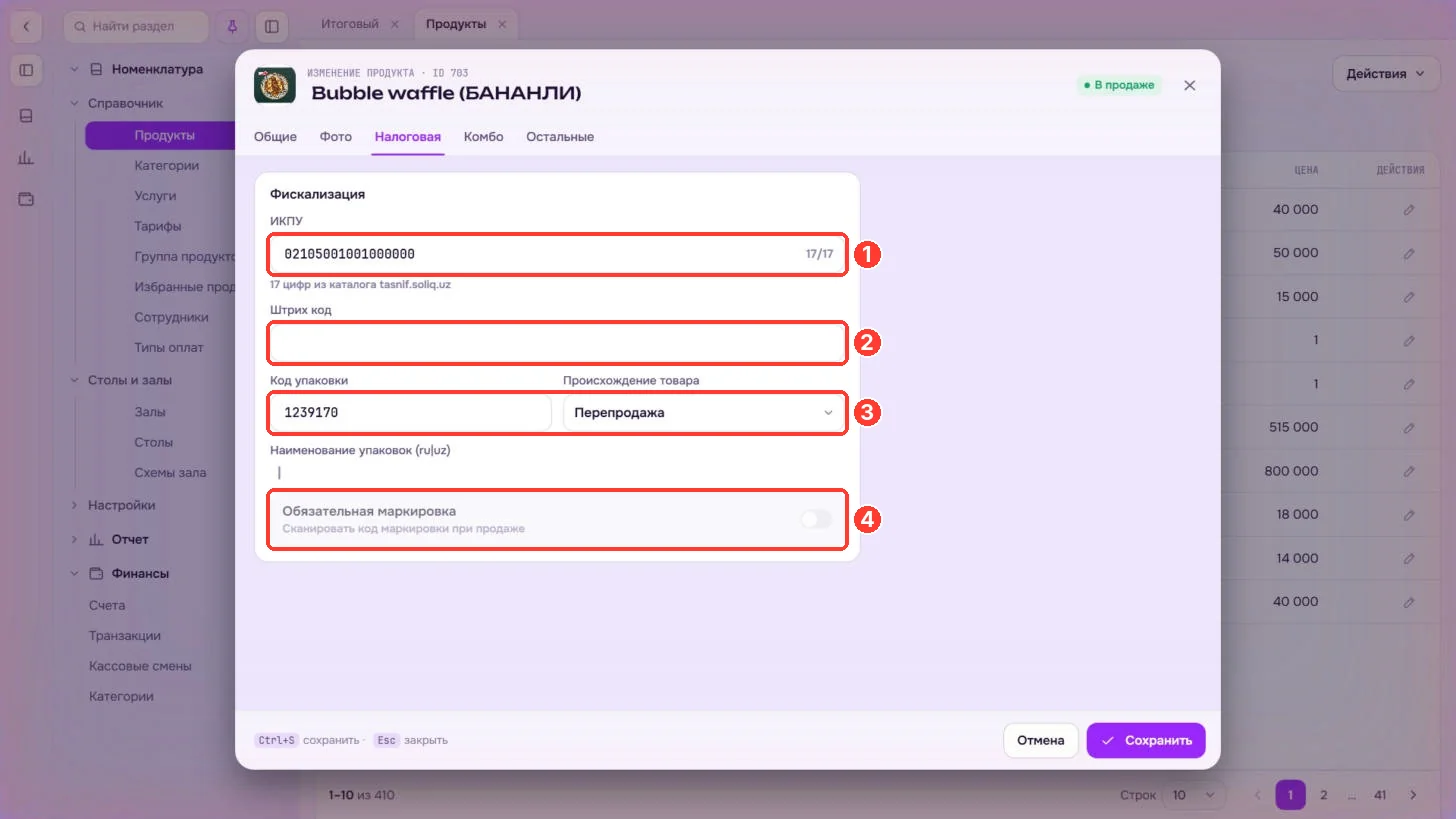
Task: Click the Код упаковки field
Action: pos(410,413)
